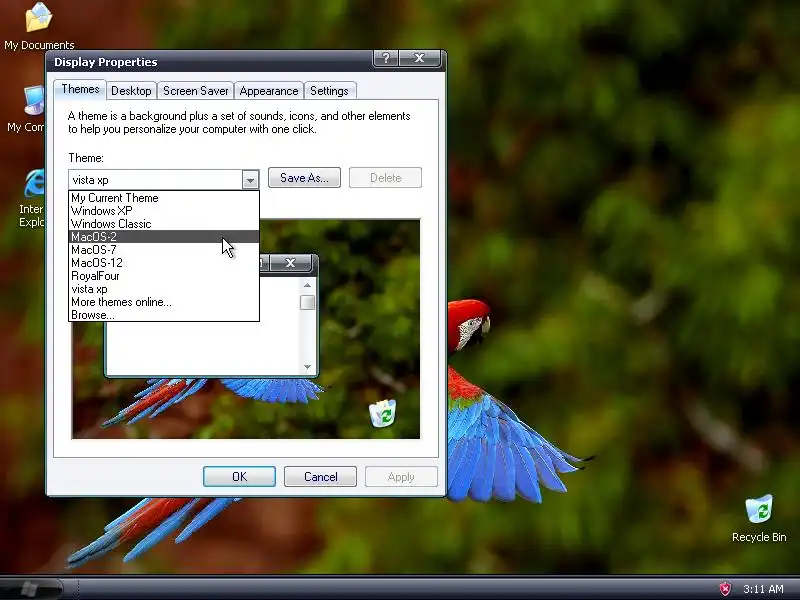Image resolution: width=800 pixels, height=600 pixels.
Task: Click the preview window's scroll up arrow
Action: [307, 285]
